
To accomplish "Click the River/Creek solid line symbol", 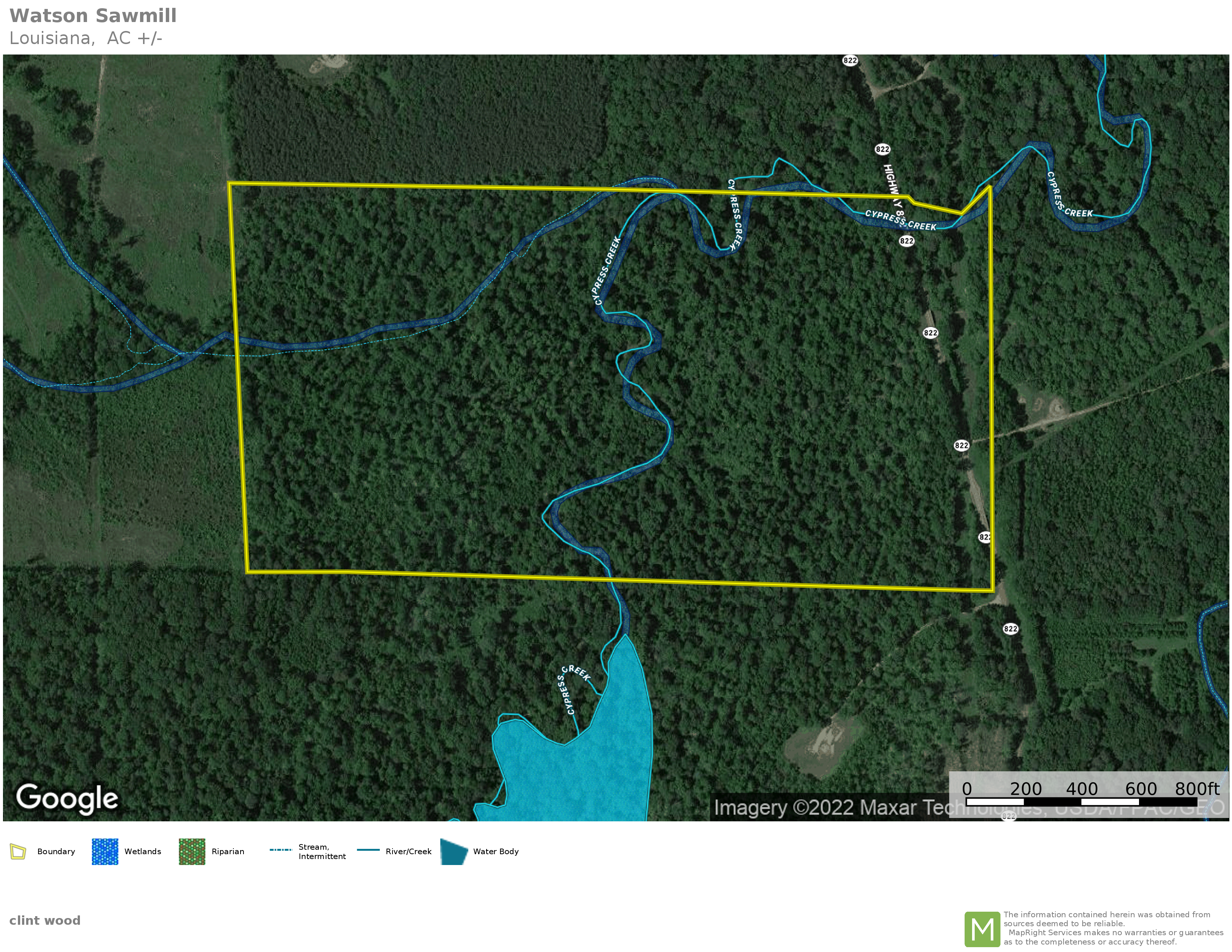I will click(x=368, y=850).
